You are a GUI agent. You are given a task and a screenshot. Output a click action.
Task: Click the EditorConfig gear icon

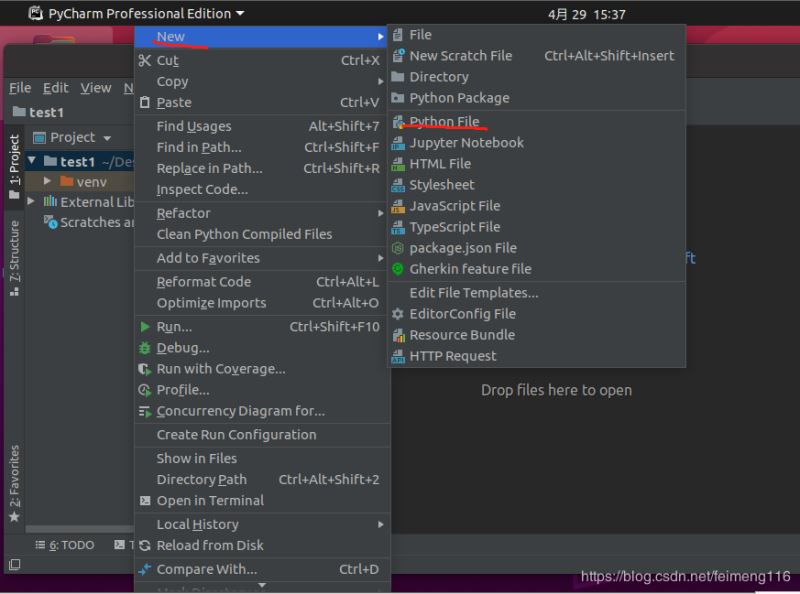[398, 314]
